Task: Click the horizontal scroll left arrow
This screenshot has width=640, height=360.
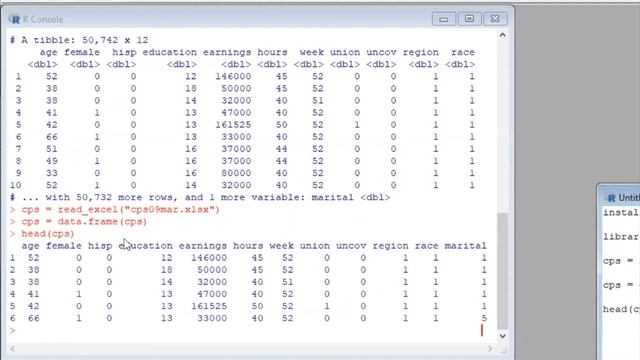Action: 12,349
